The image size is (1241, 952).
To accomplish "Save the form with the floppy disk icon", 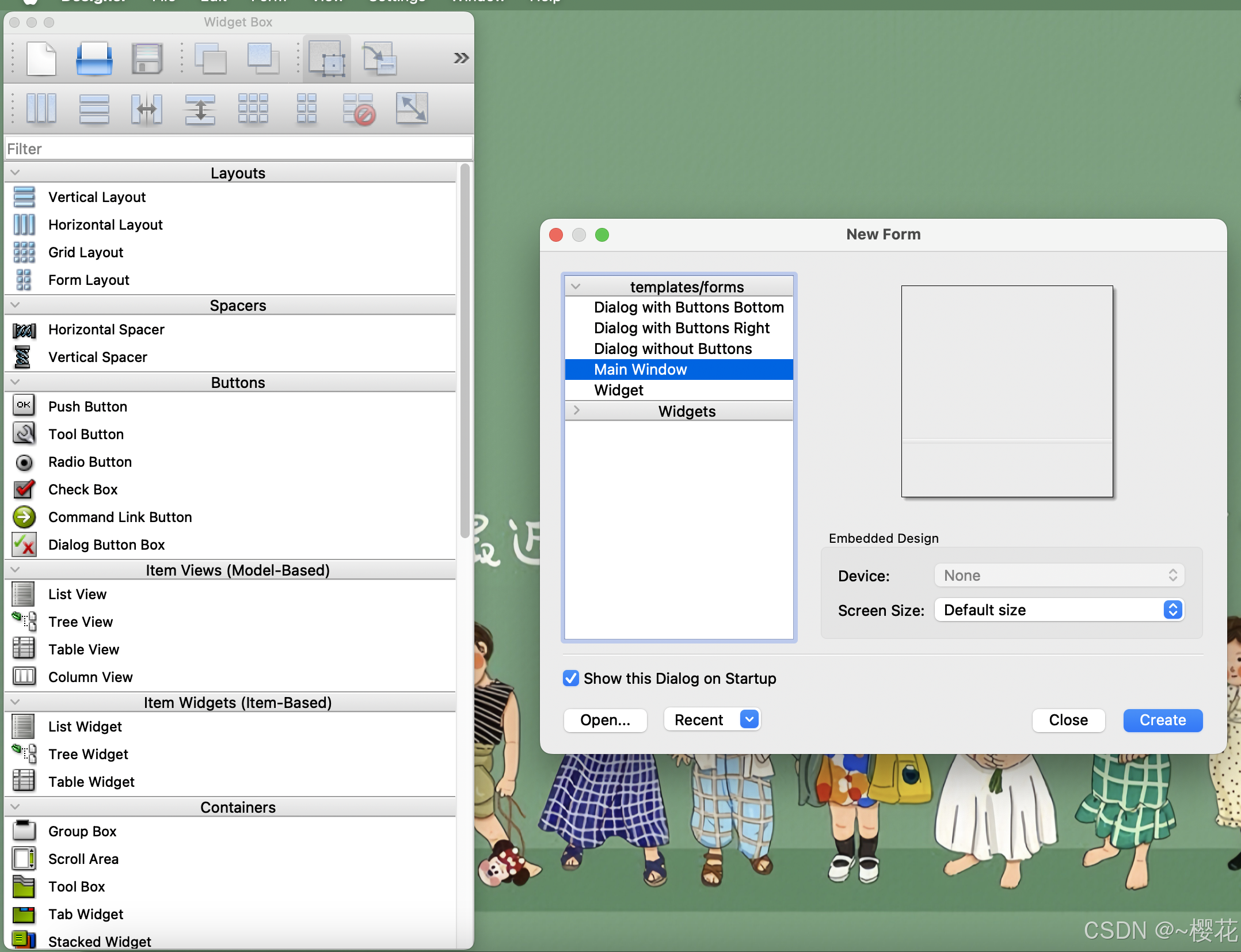I will coord(146,58).
